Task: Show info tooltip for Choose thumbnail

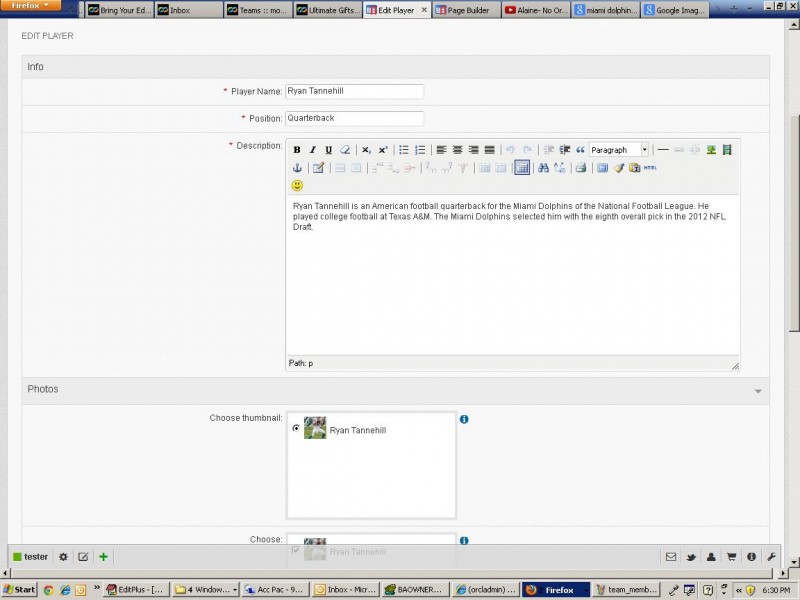Action: (464, 419)
